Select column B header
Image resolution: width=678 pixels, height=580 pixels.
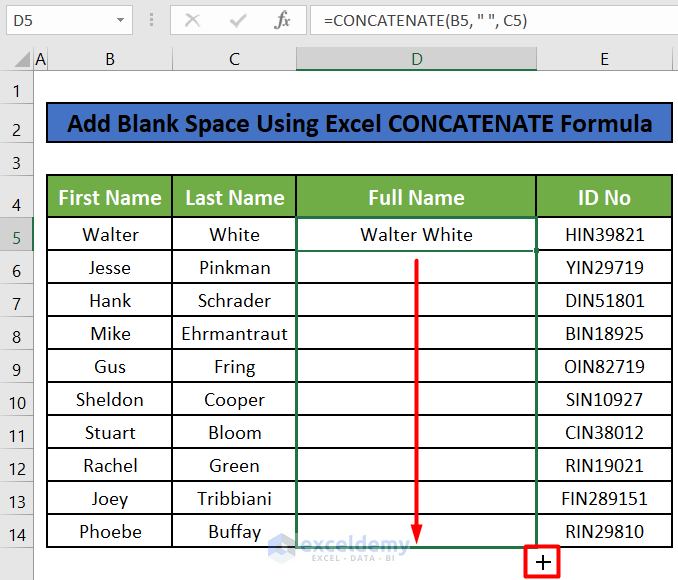[x=110, y=59]
